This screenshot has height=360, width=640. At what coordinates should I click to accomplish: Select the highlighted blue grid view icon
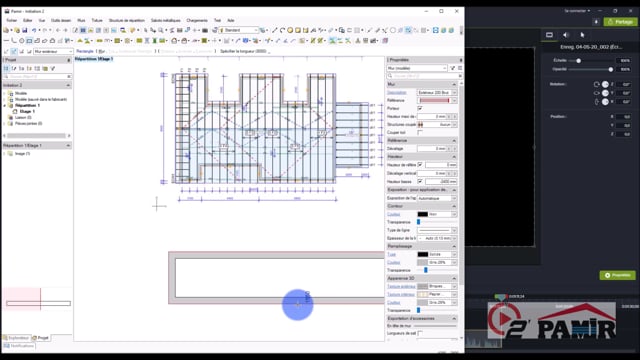pos(83,30)
